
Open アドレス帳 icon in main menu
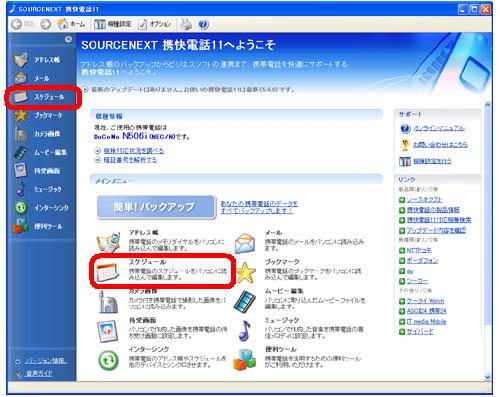[108, 243]
